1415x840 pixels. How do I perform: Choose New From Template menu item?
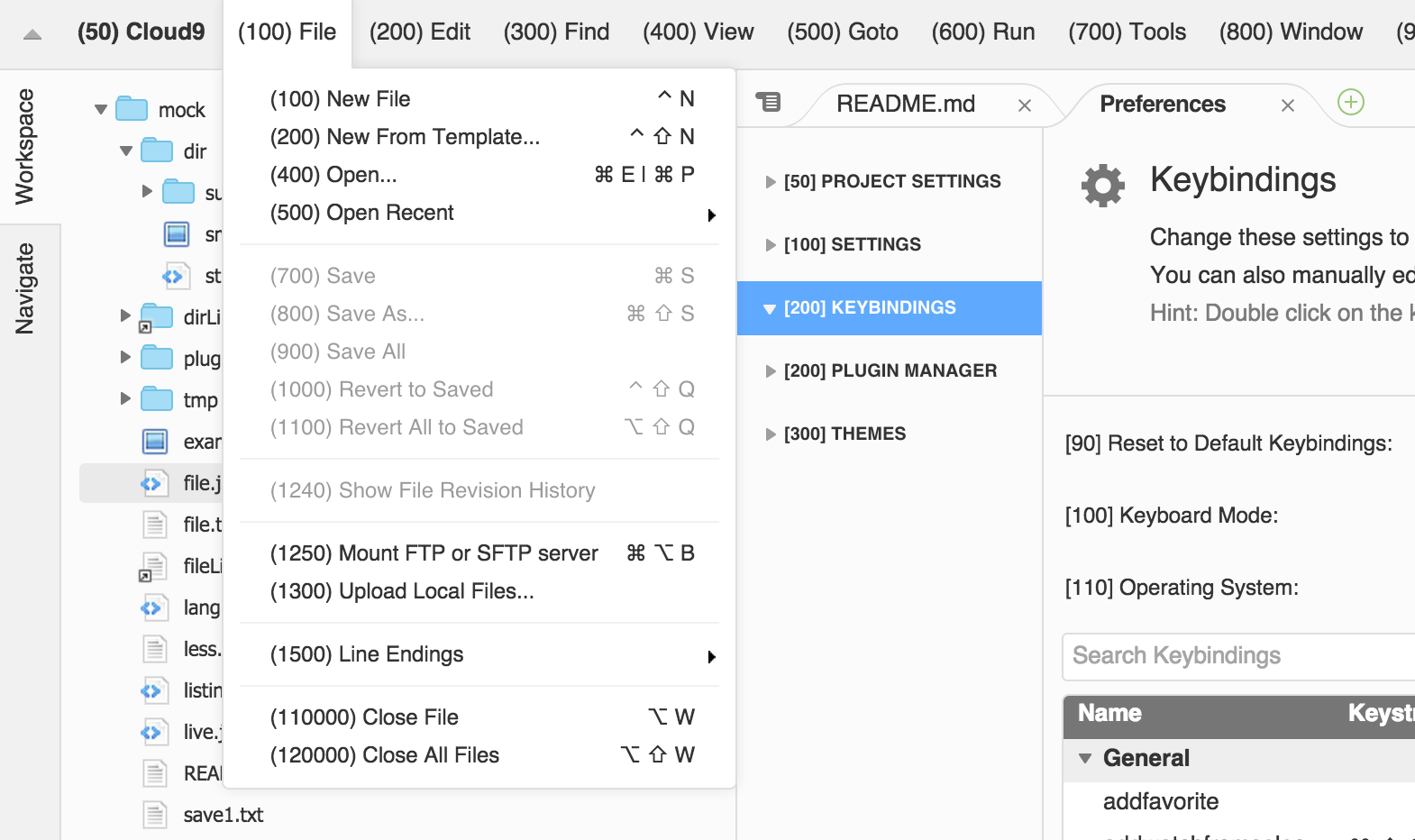point(405,137)
